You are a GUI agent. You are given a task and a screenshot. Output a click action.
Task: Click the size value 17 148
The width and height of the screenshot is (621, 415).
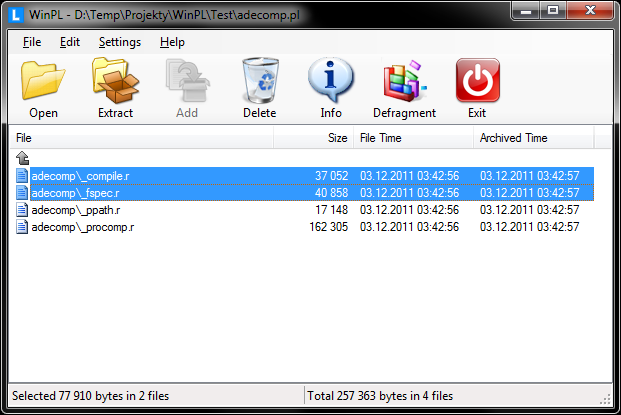coord(331,210)
